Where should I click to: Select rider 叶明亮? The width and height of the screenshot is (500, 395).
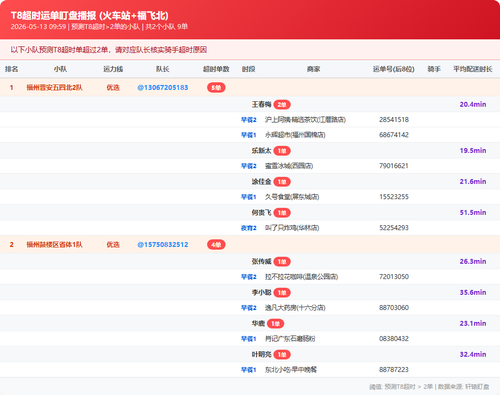point(261,355)
